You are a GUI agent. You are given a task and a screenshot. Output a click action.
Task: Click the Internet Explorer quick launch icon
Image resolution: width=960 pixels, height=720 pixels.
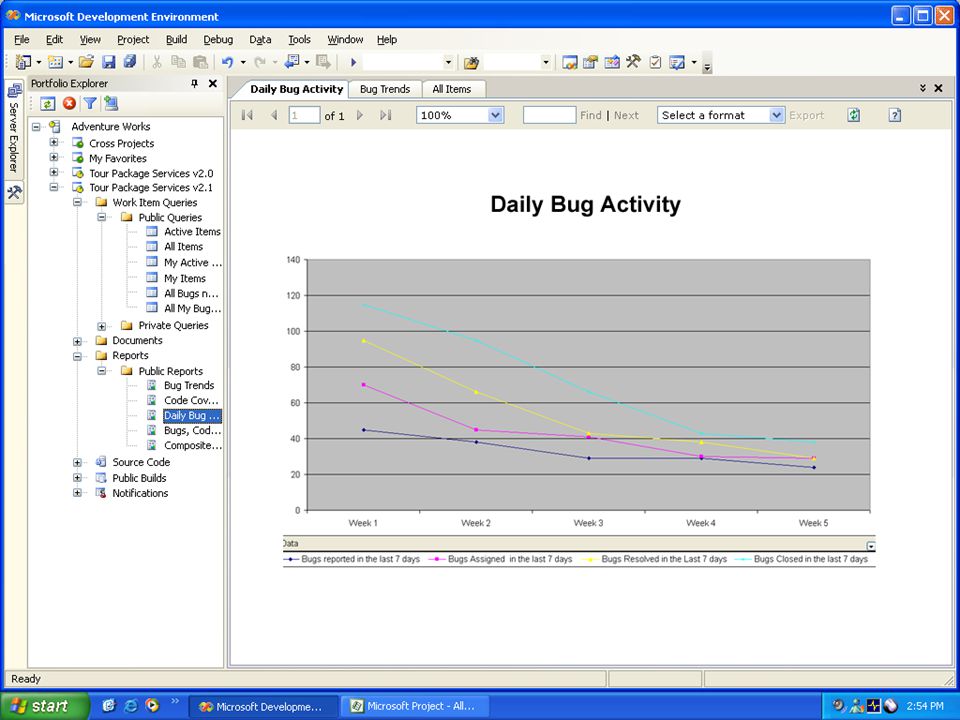click(x=130, y=706)
